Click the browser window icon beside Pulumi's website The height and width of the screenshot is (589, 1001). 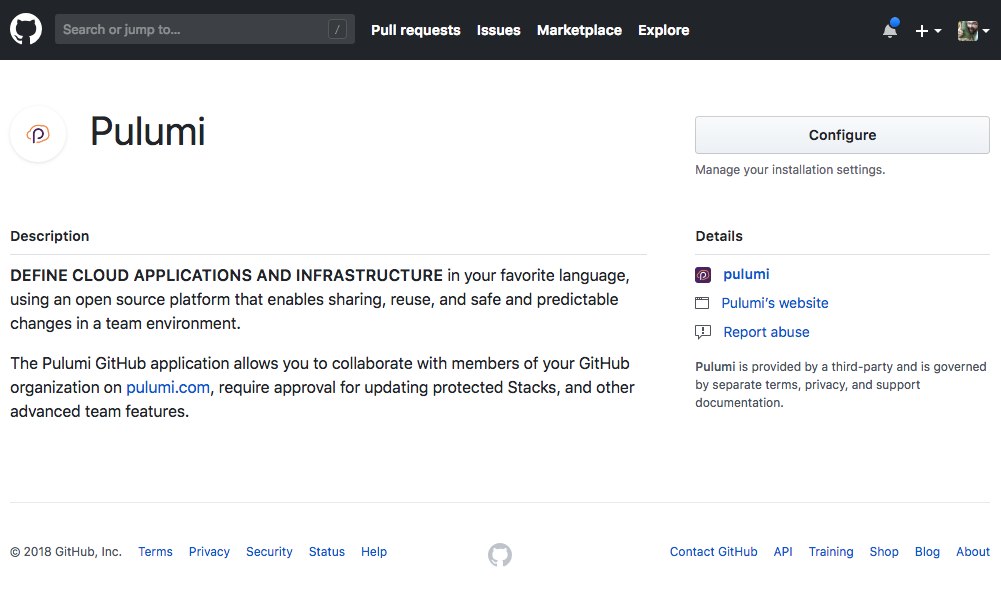[702, 303]
